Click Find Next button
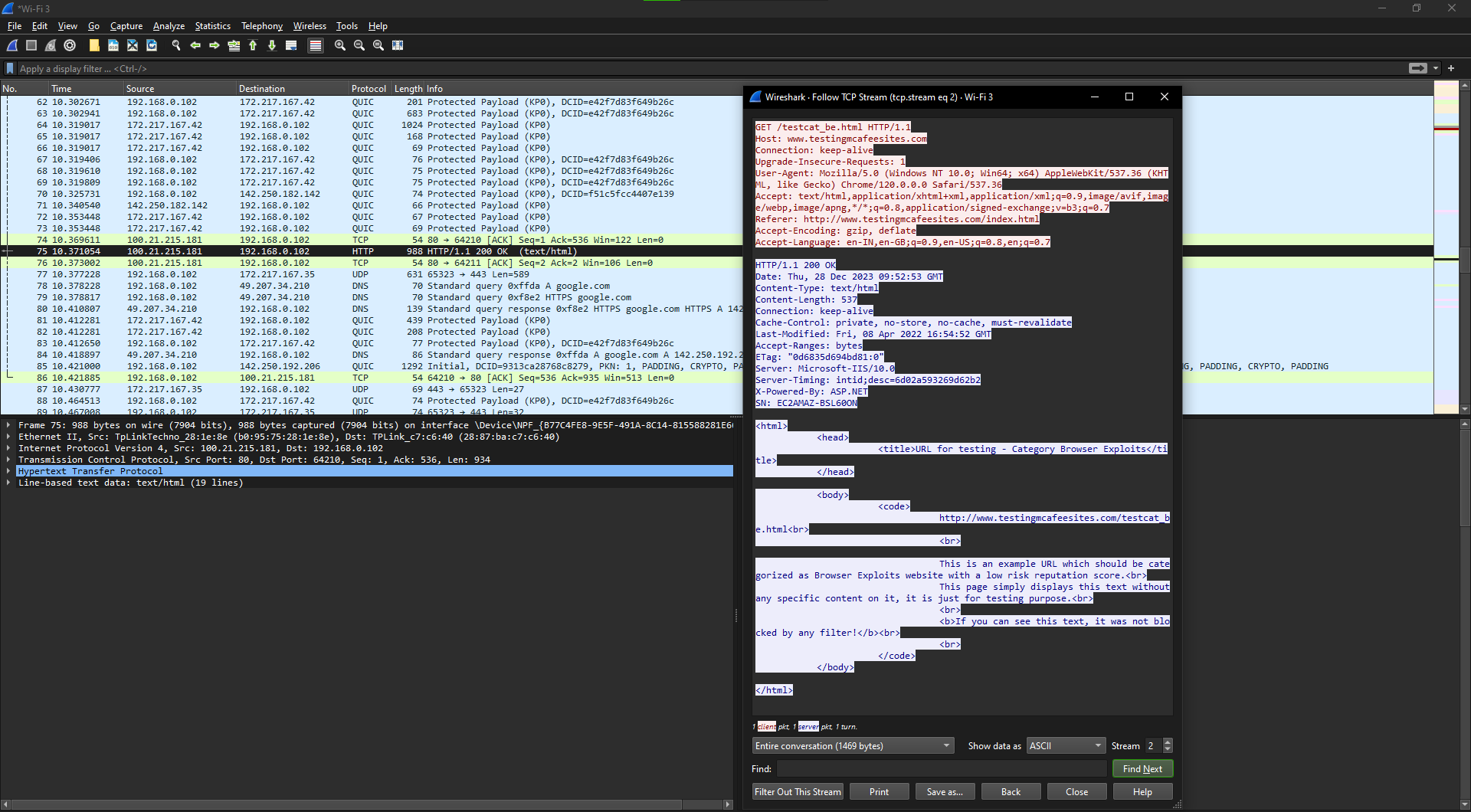Screen dimensions: 1471x812 pos(1142,768)
